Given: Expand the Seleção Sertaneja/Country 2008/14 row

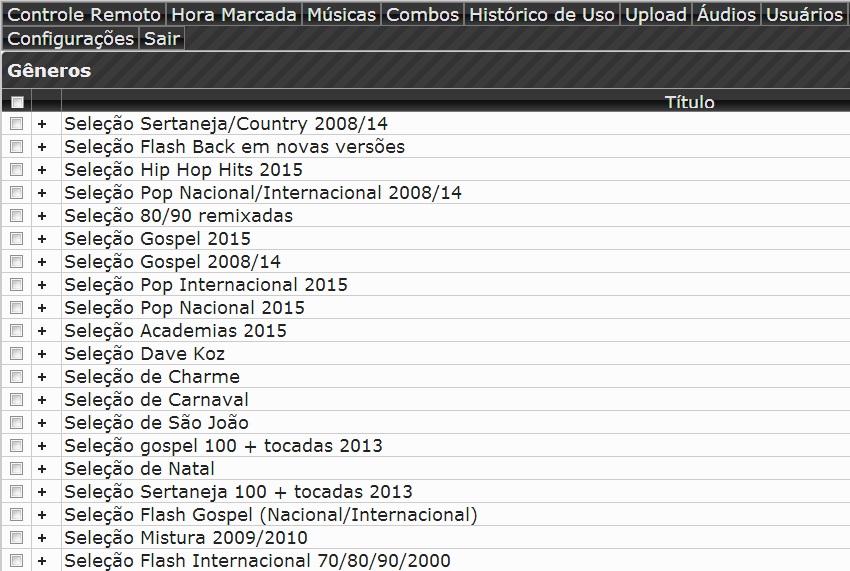Looking at the screenshot, I should (42, 124).
